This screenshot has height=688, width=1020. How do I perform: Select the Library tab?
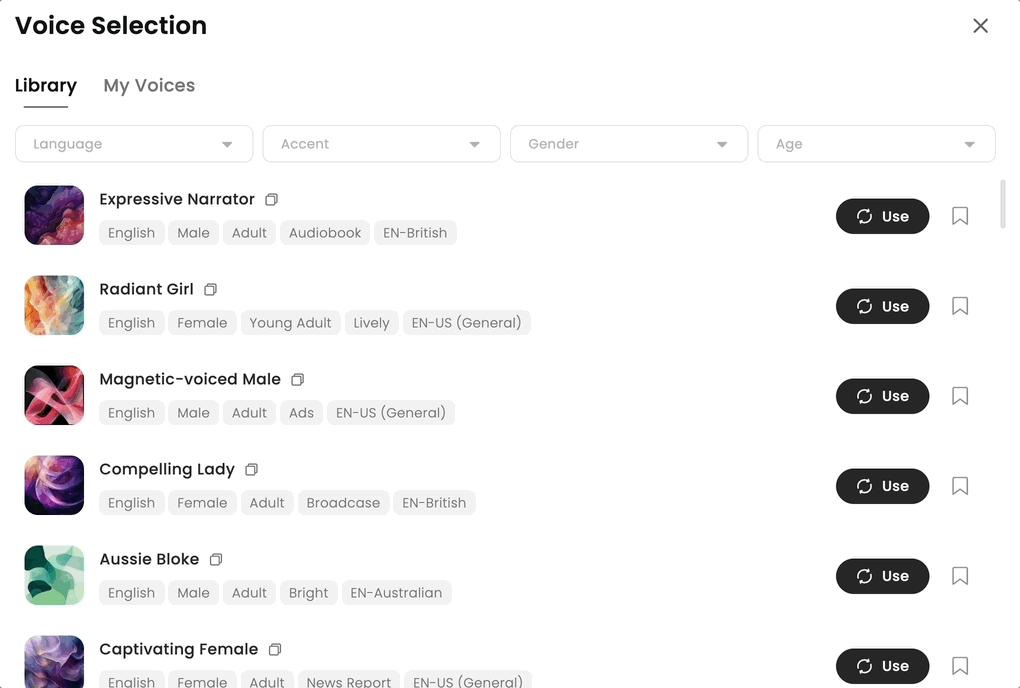46,86
